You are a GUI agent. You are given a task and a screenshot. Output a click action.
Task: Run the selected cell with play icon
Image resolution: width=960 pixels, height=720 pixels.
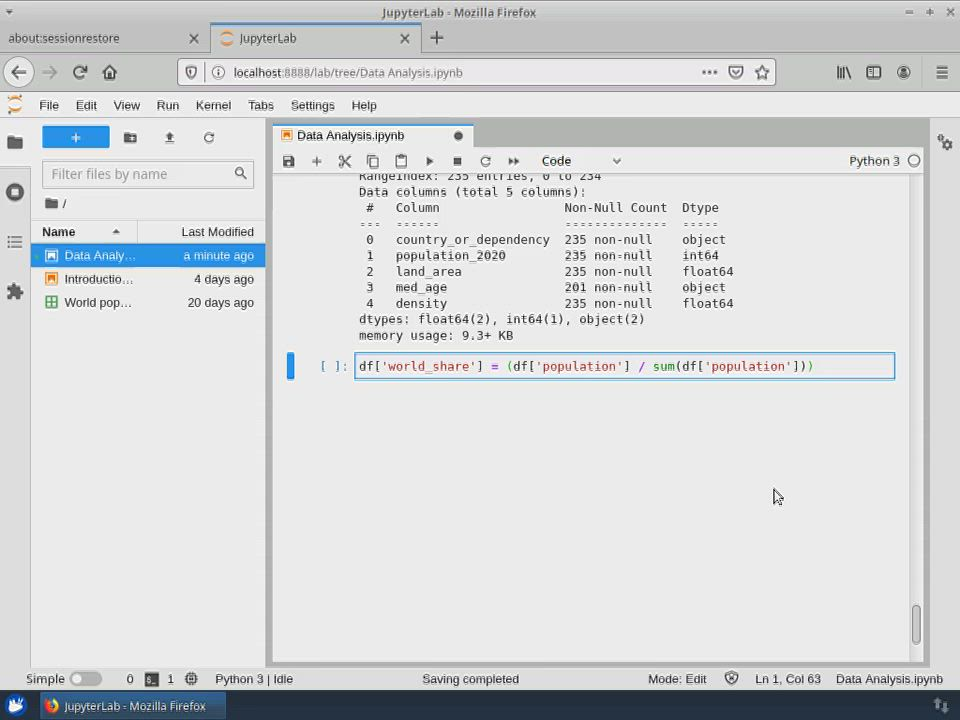coord(429,161)
